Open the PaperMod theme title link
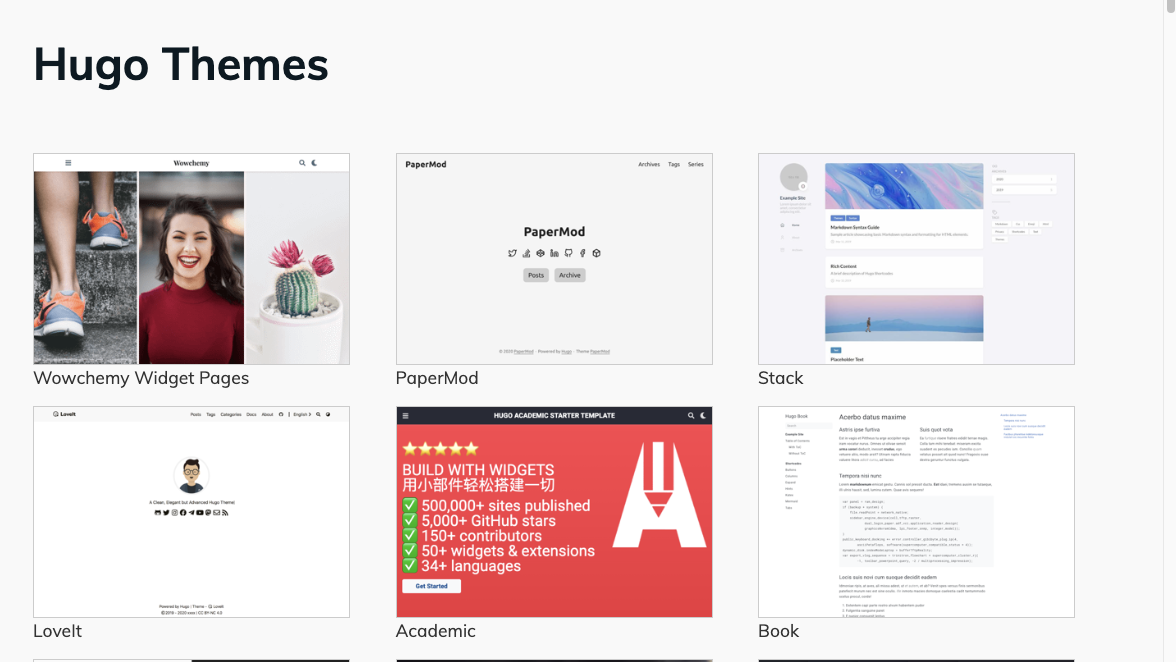1176x662 pixels. pos(437,378)
